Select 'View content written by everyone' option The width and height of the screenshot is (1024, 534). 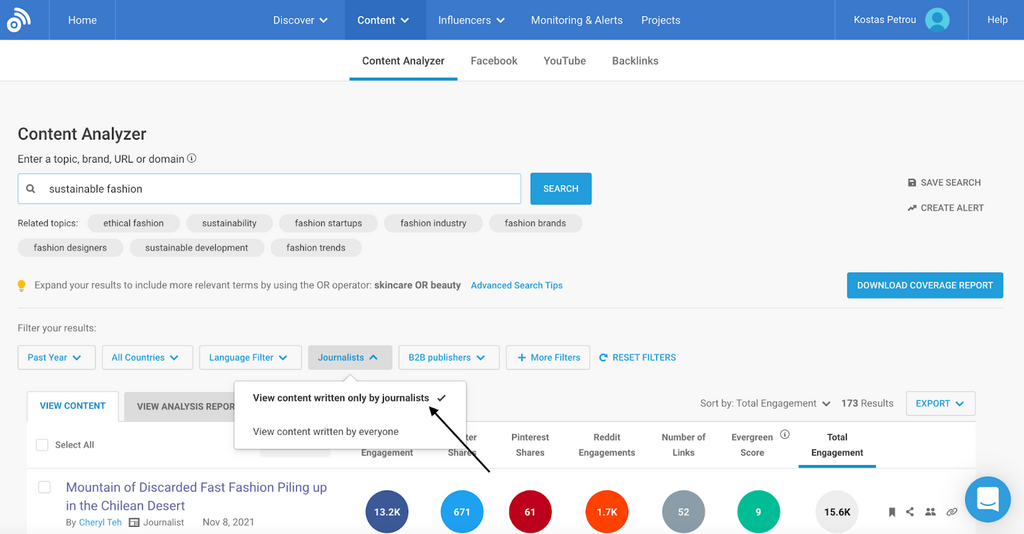click(325, 432)
